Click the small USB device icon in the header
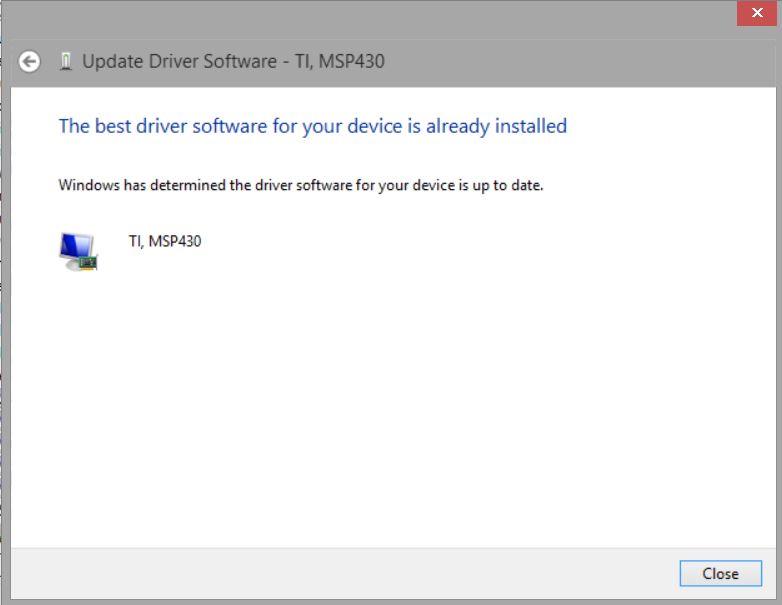Image resolution: width=782 pixels, height=605 pixels. [66, 62]
